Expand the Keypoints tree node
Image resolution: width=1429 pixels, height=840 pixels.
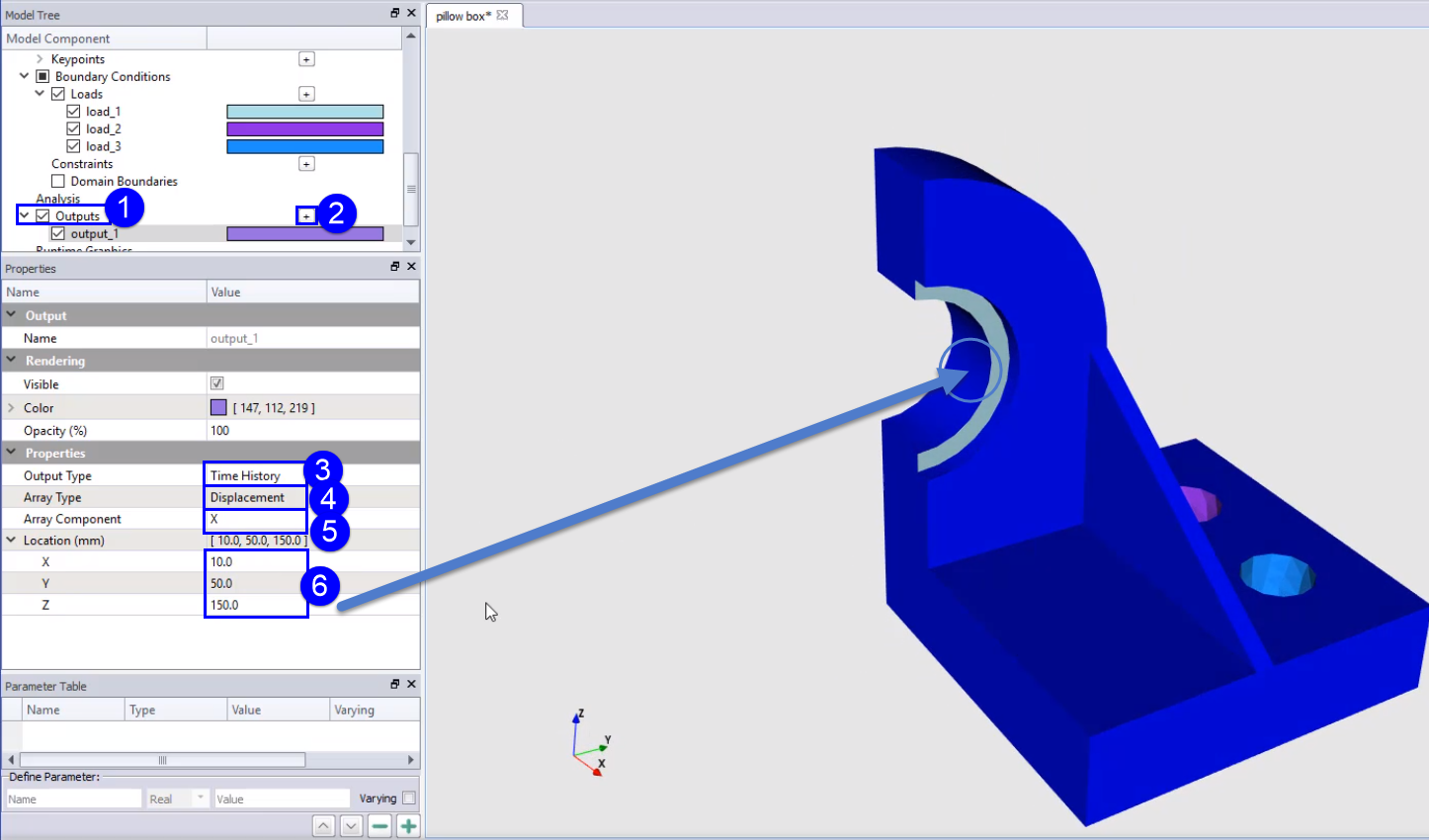tap(40, 59)
